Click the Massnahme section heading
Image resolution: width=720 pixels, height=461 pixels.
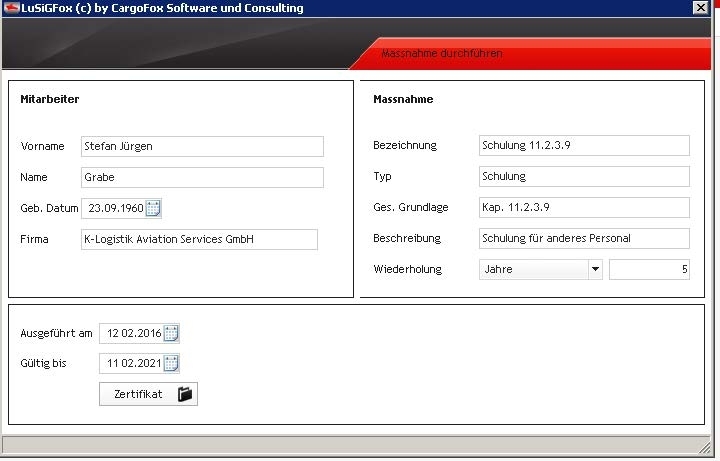tap(403, 99)
